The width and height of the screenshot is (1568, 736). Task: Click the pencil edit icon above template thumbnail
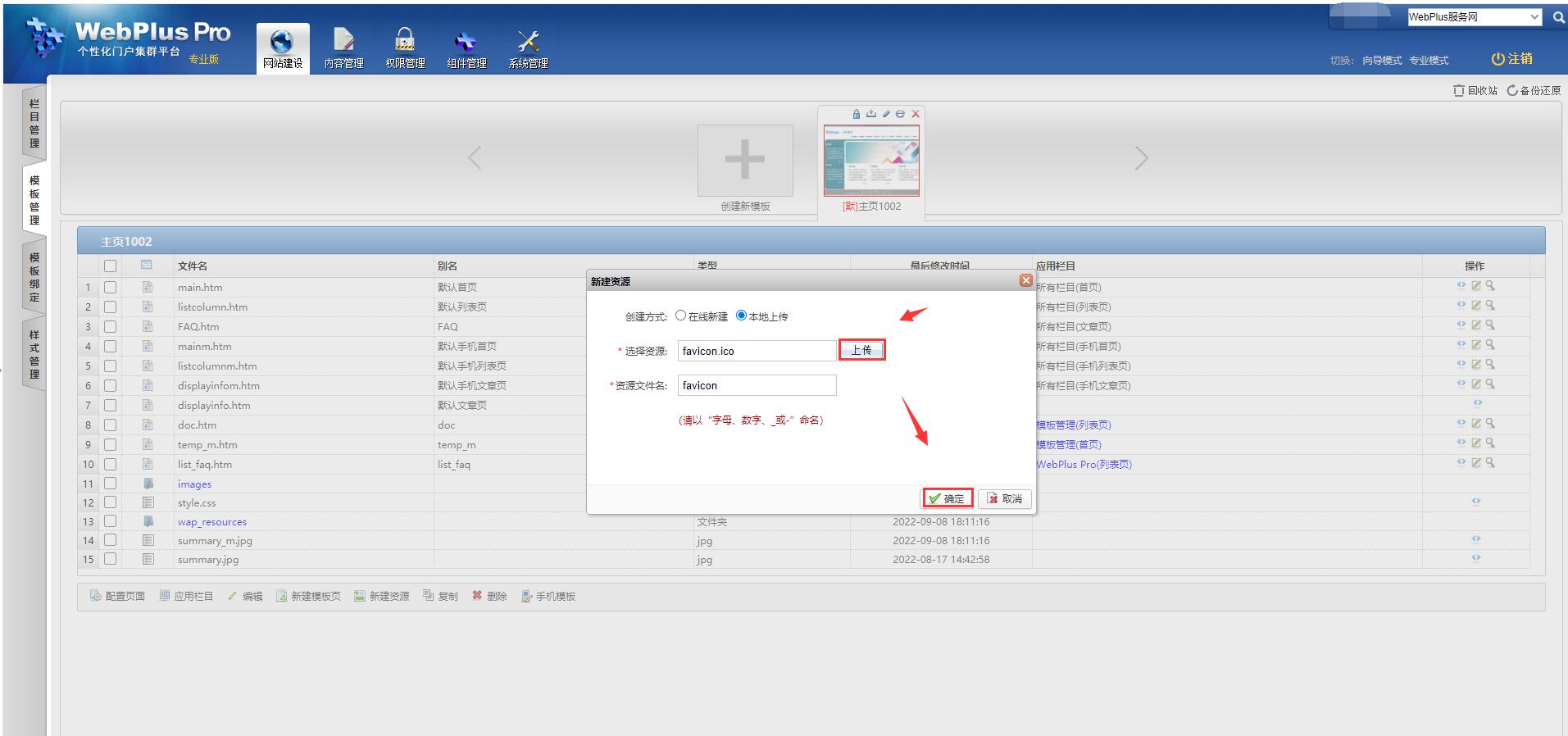pos(886,114)
